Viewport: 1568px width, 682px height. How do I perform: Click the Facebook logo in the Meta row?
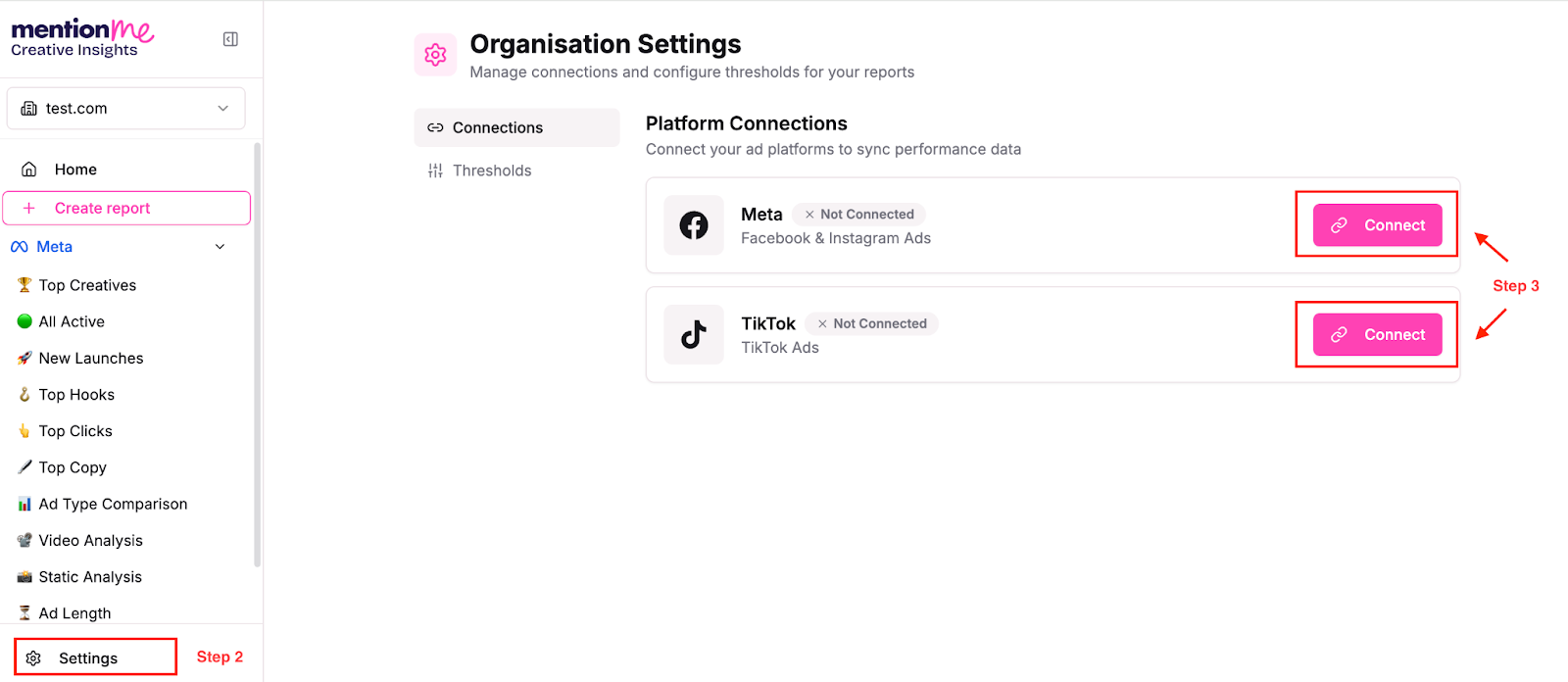coord(693,224)
